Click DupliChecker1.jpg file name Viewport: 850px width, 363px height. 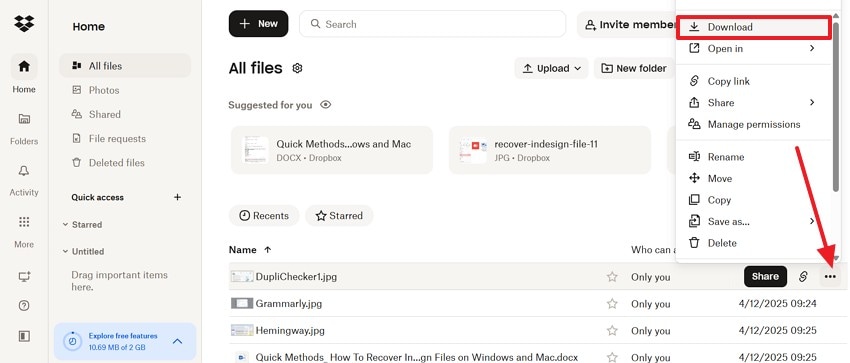[x=296, y=277]
